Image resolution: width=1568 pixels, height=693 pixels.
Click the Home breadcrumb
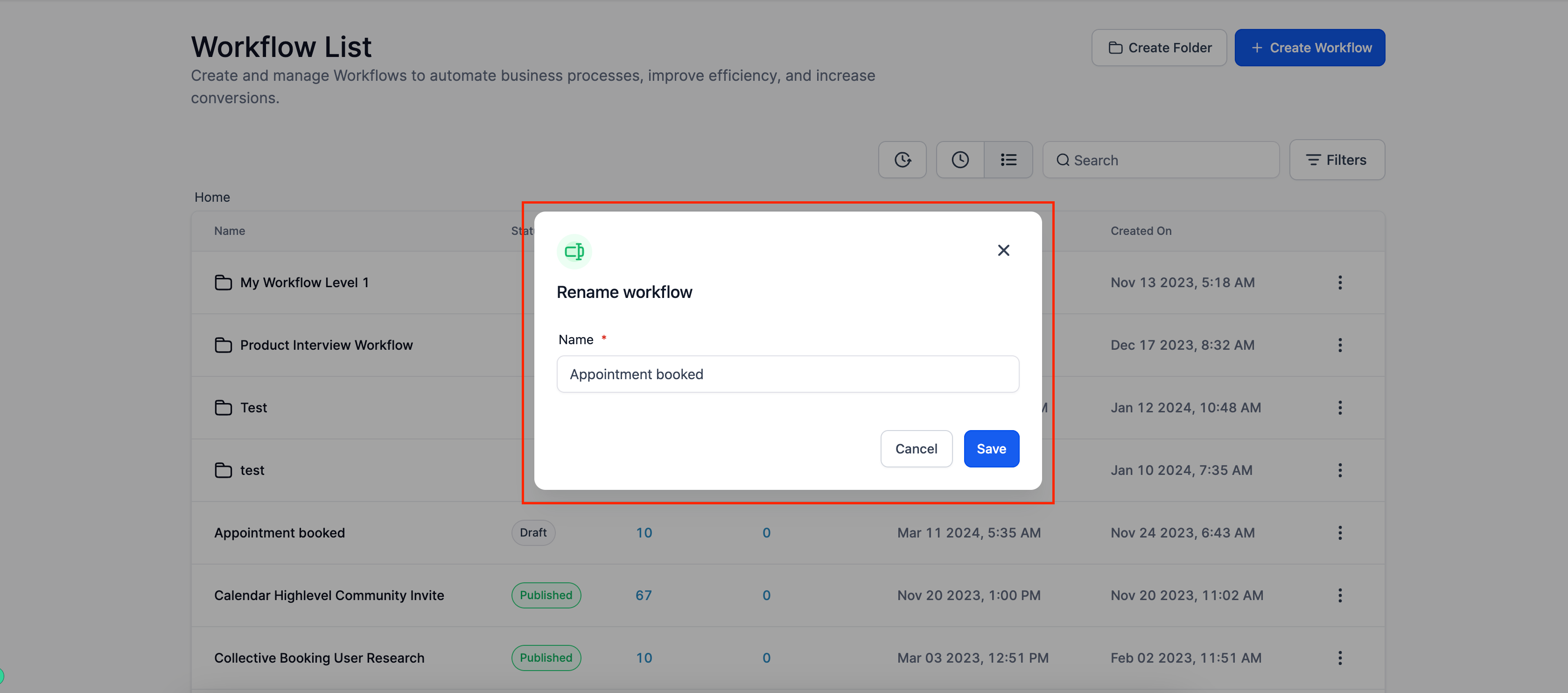(x=212, y=198)
